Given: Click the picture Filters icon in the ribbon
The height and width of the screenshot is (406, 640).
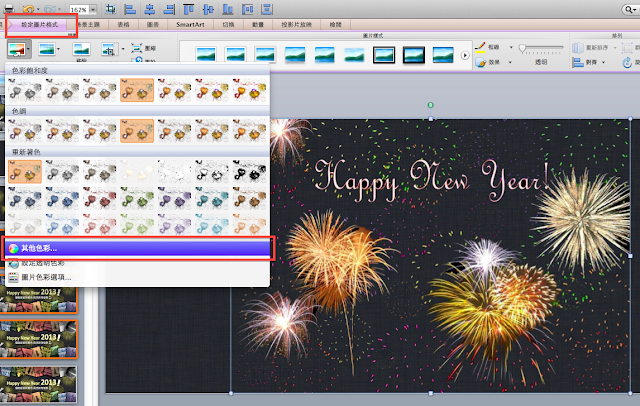Looking at the screenshot, I should pos(47,49).
